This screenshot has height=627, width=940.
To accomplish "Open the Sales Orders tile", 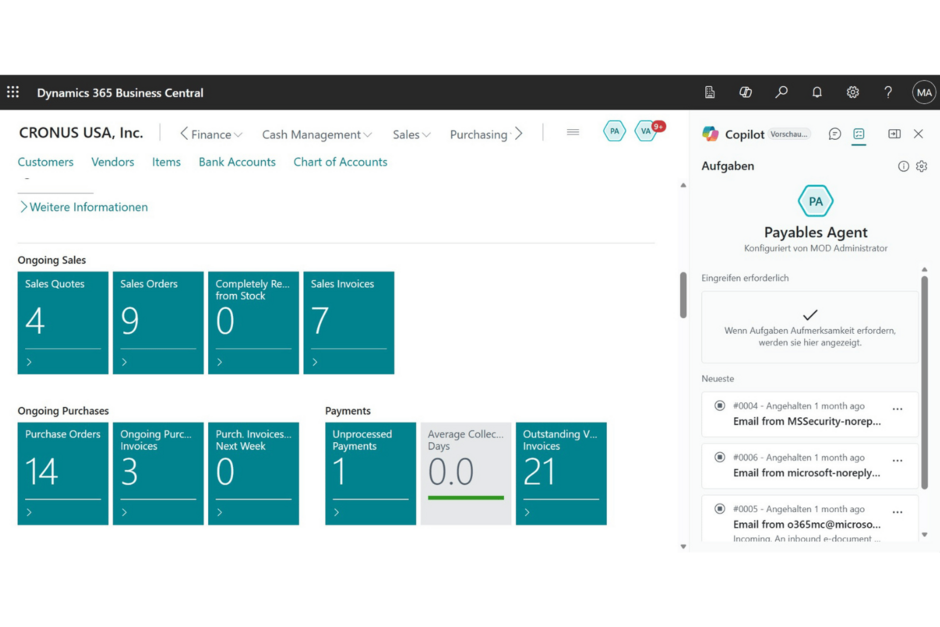I will pyautogui.click(x=158, y=323).
